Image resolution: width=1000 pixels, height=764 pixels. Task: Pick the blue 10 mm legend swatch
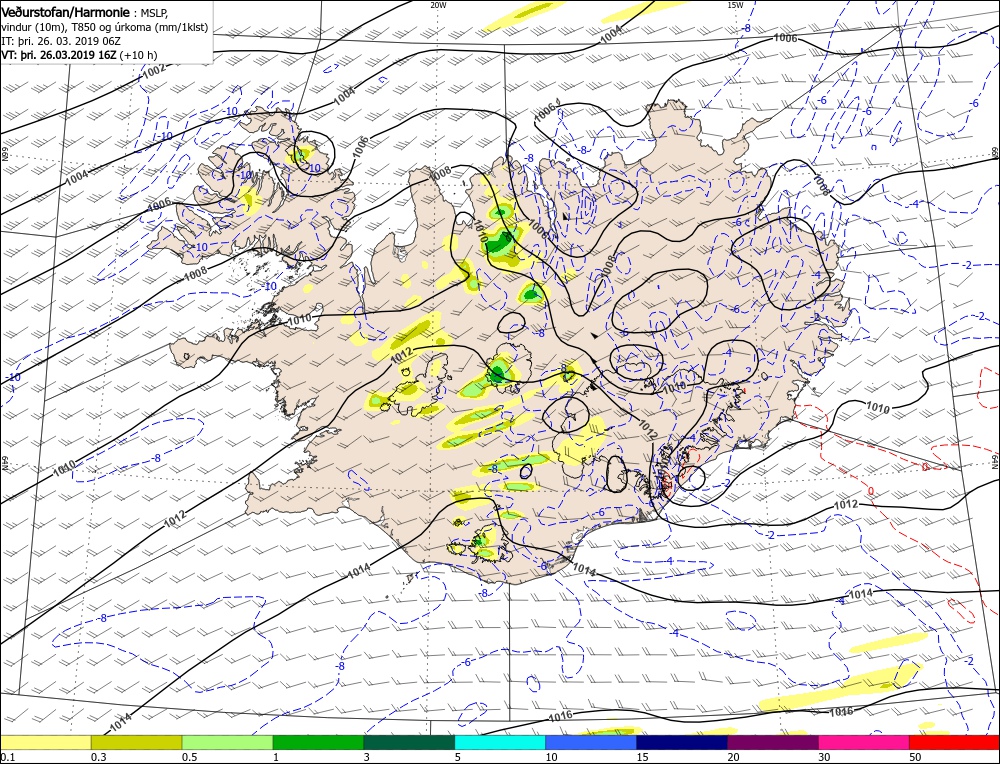click(x=591, y=742)
